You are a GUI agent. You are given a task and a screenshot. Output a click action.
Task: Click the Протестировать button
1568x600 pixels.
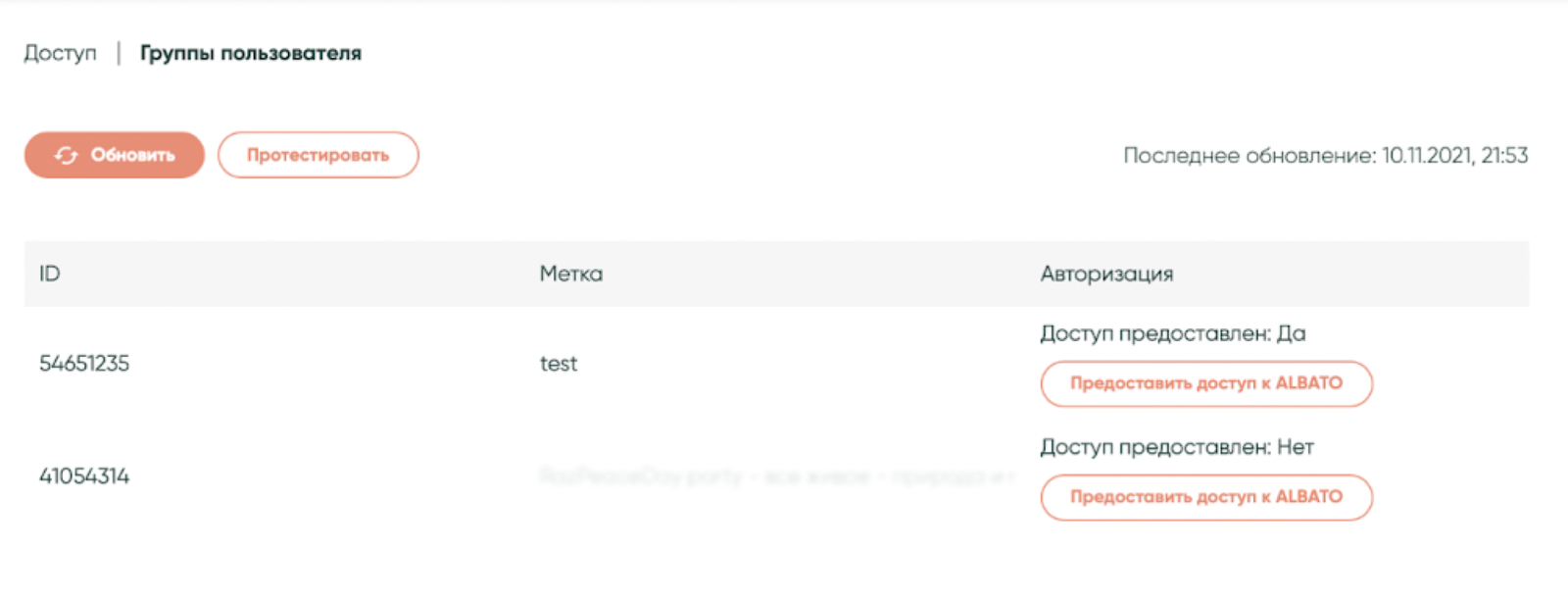tap(318, 156)
